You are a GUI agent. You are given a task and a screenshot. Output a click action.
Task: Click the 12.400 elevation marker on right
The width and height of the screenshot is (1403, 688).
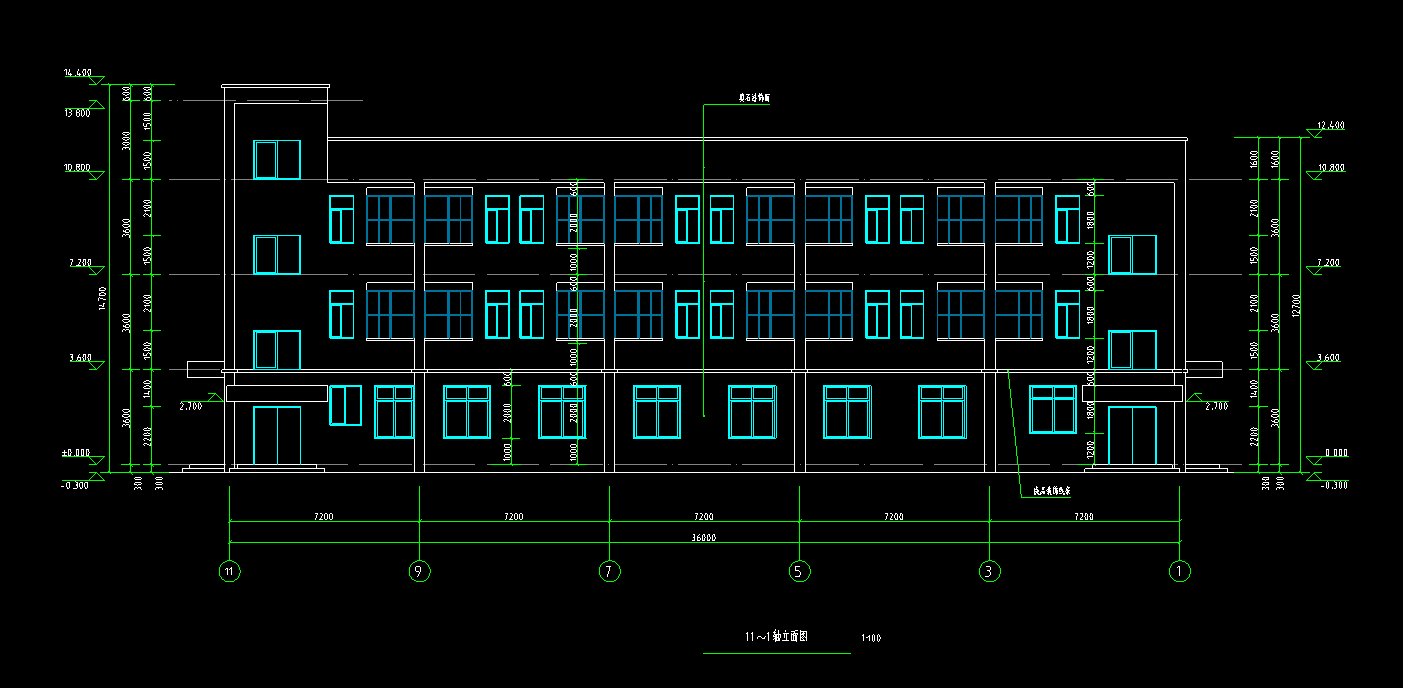(x=1330, y=126)
